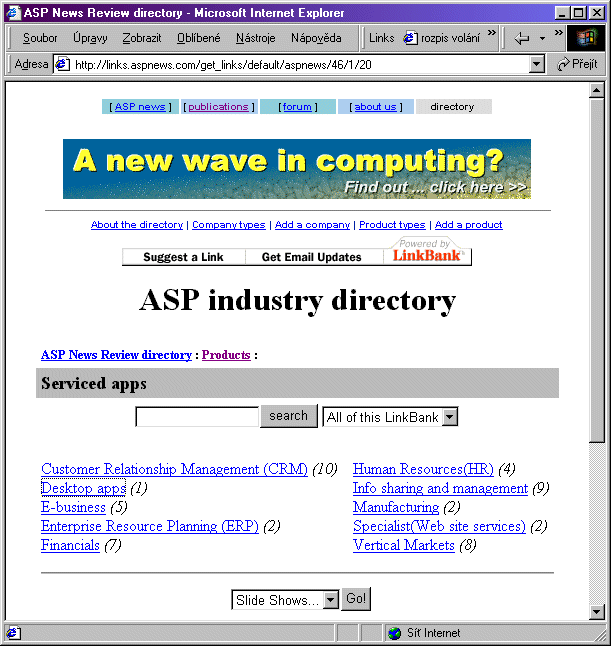Screen dimensions: 611x646
Task: Open the Desktop apps category
Action: [83, 488]
